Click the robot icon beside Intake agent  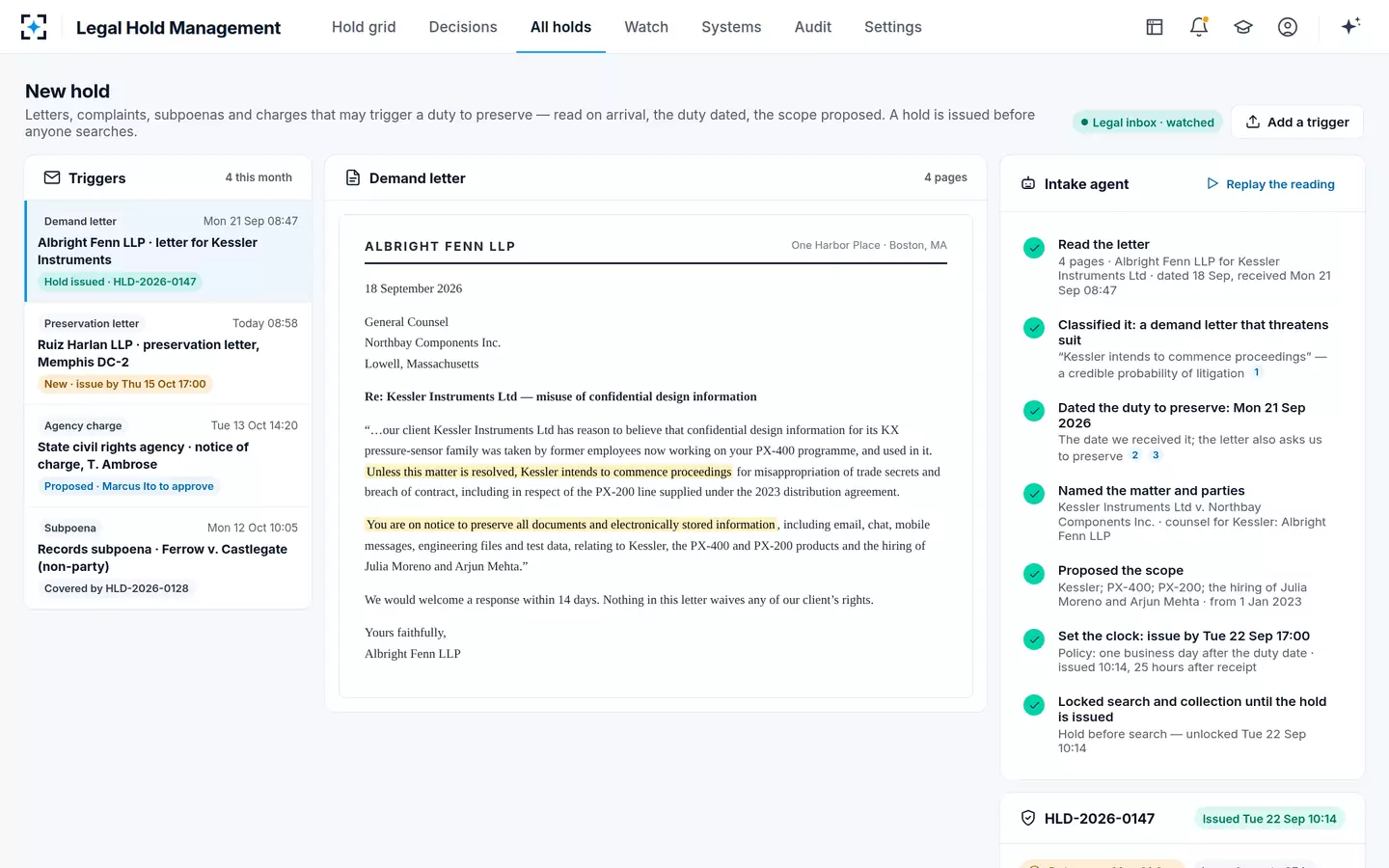[1028, 183]
